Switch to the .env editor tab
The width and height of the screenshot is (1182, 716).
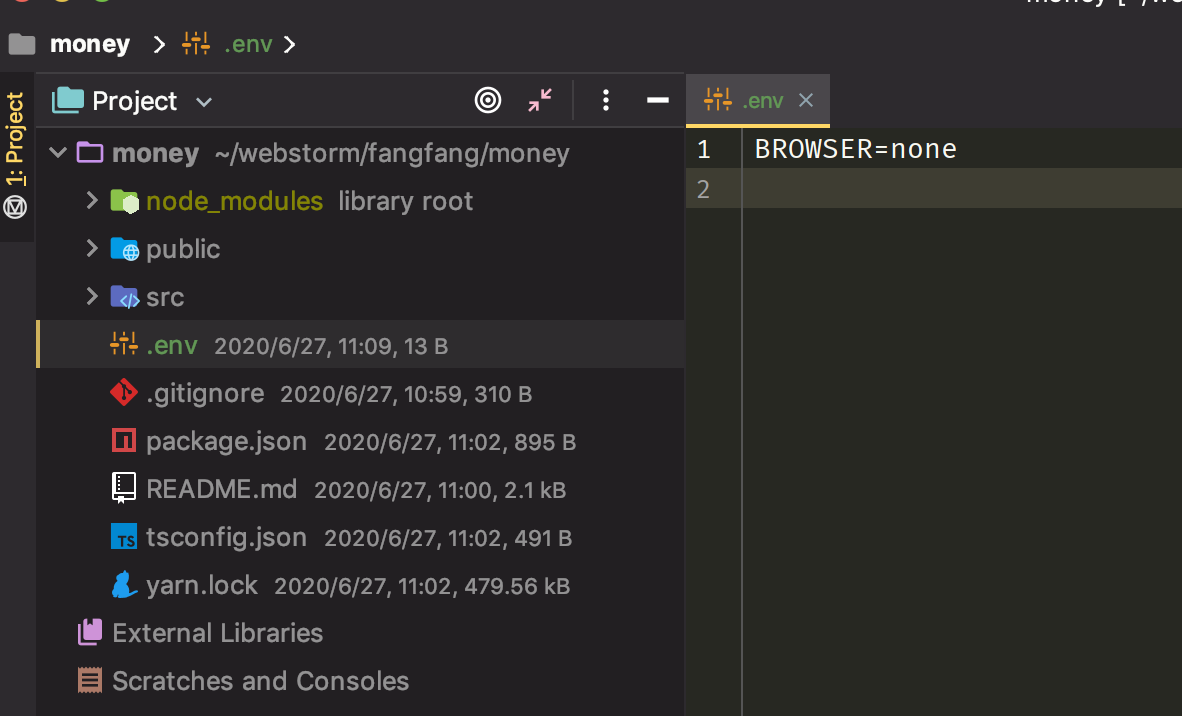[x=758, y=100]
